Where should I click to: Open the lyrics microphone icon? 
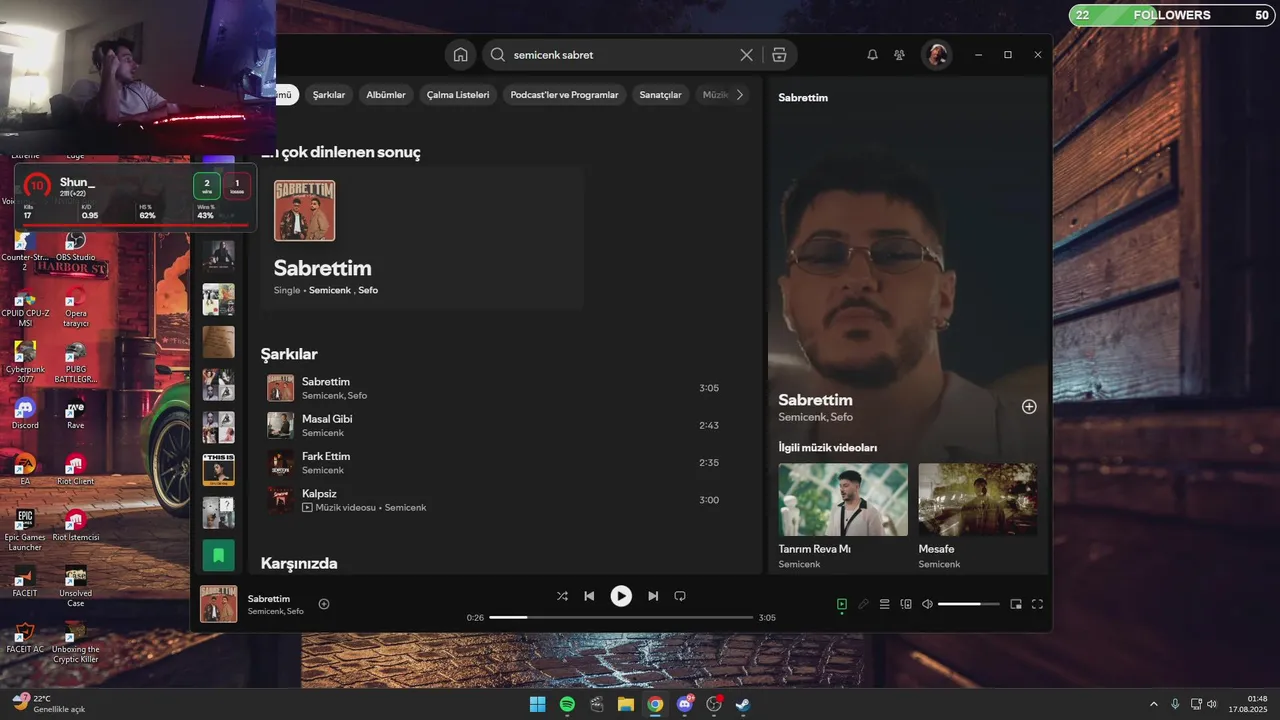coord(863,604)
